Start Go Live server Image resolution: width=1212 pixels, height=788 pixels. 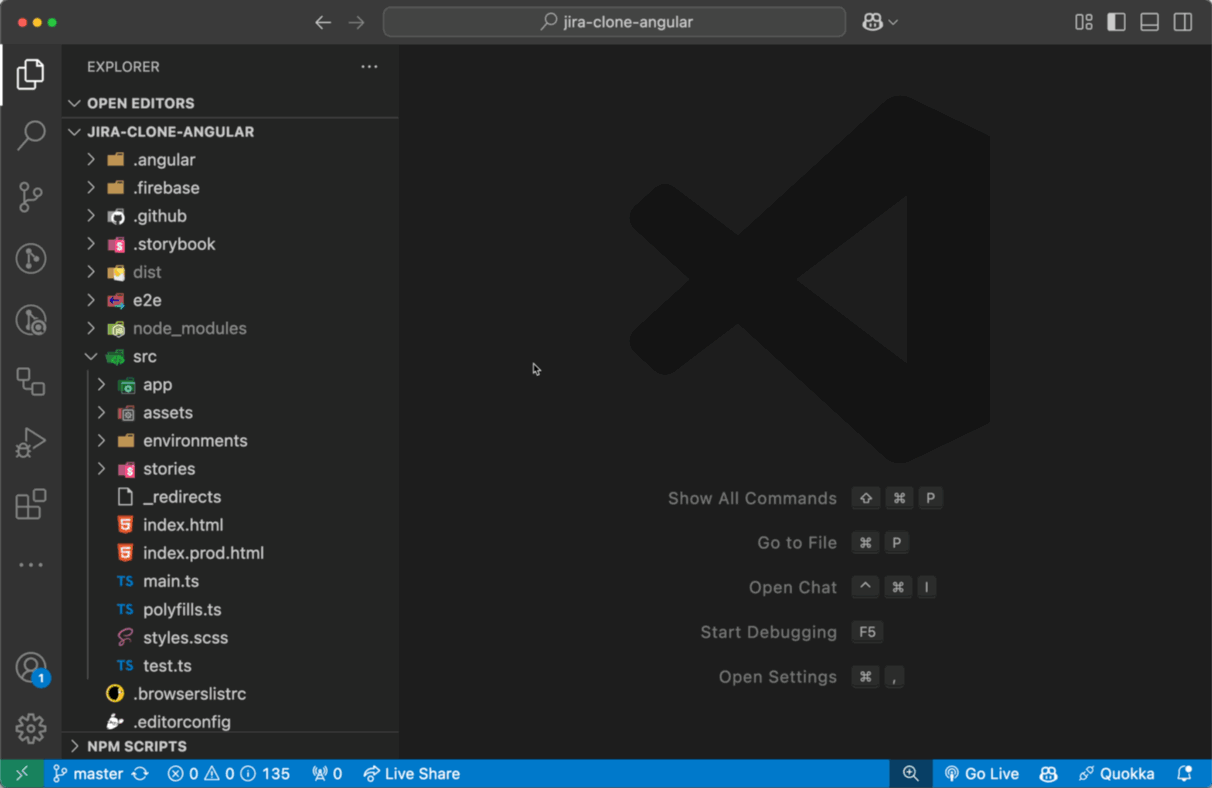click(x=982, y=774)
